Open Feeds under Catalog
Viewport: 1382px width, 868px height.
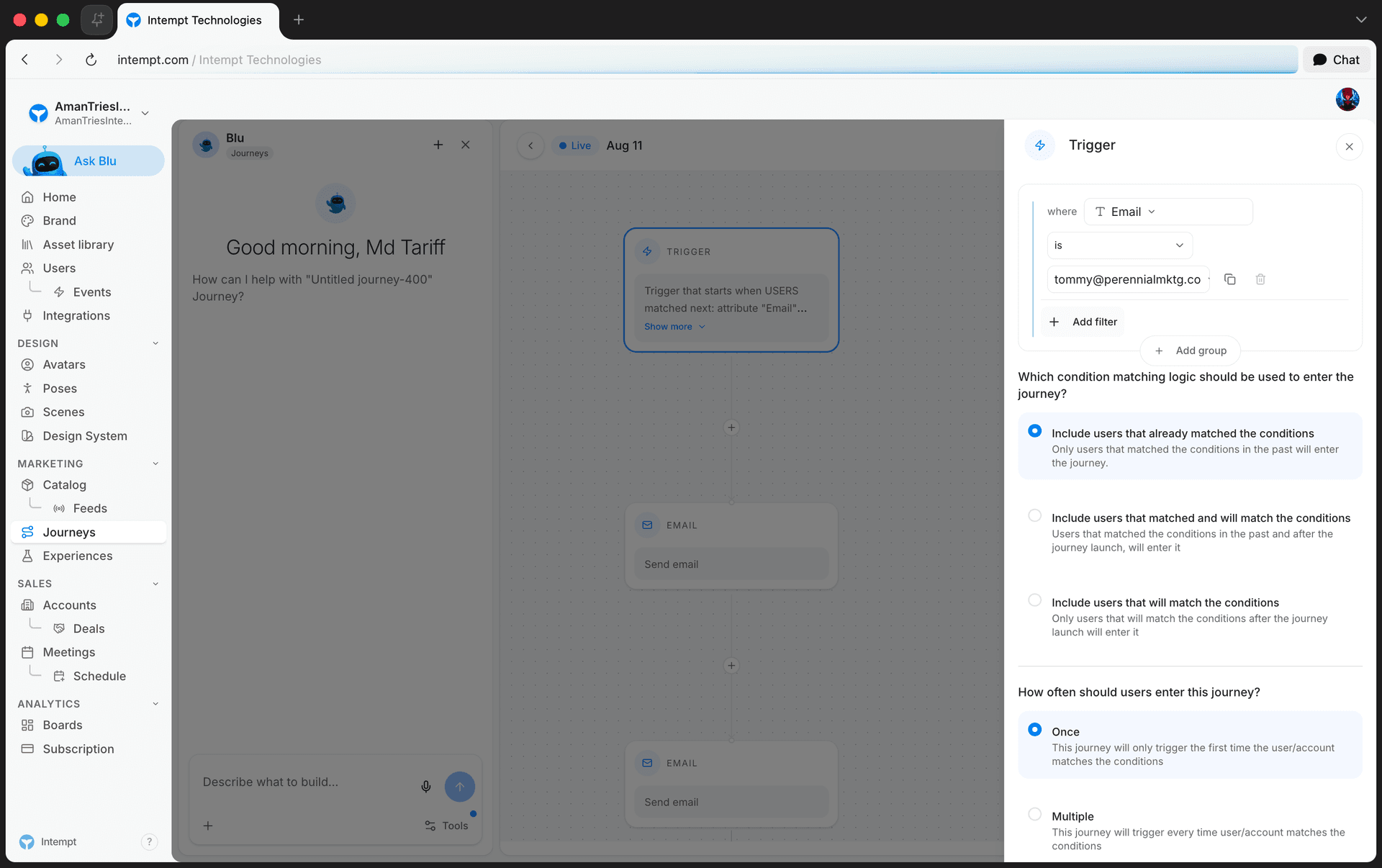tap(90, 509)
